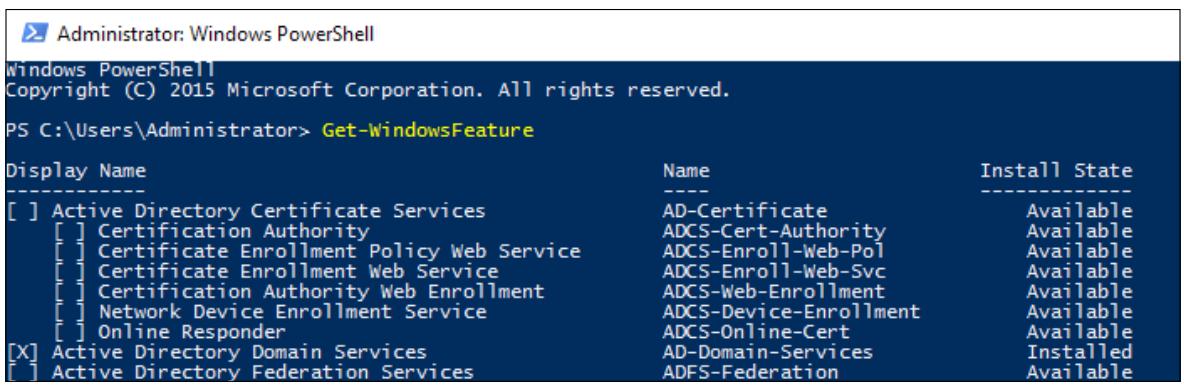Select the Install State column header

1056,171
